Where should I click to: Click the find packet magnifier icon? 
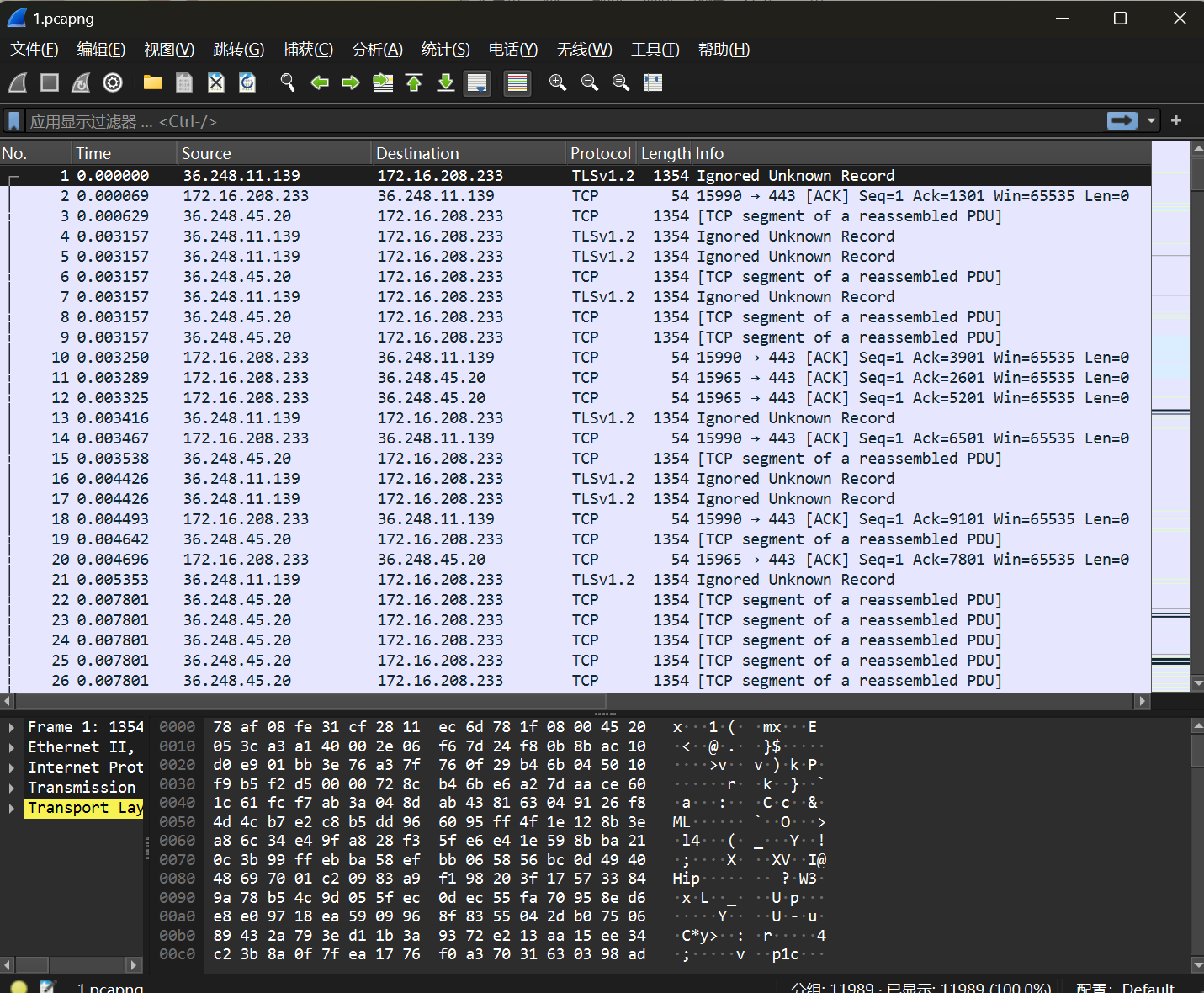(288, 82)
